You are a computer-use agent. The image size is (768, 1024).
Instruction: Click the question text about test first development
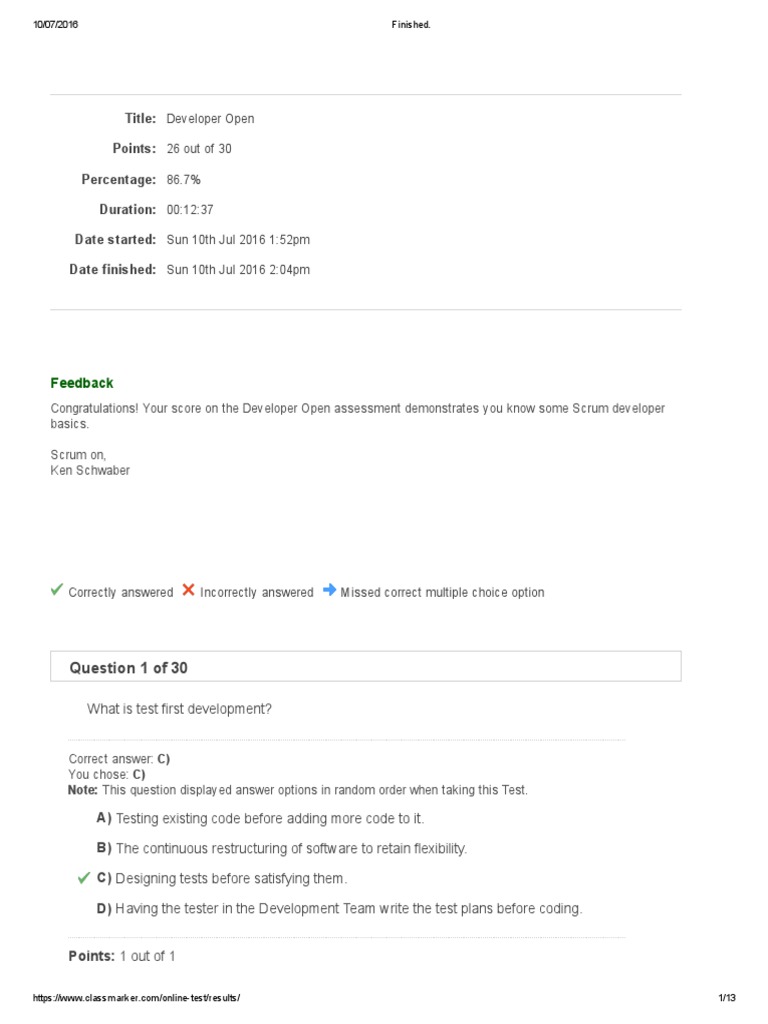point(179,709)
